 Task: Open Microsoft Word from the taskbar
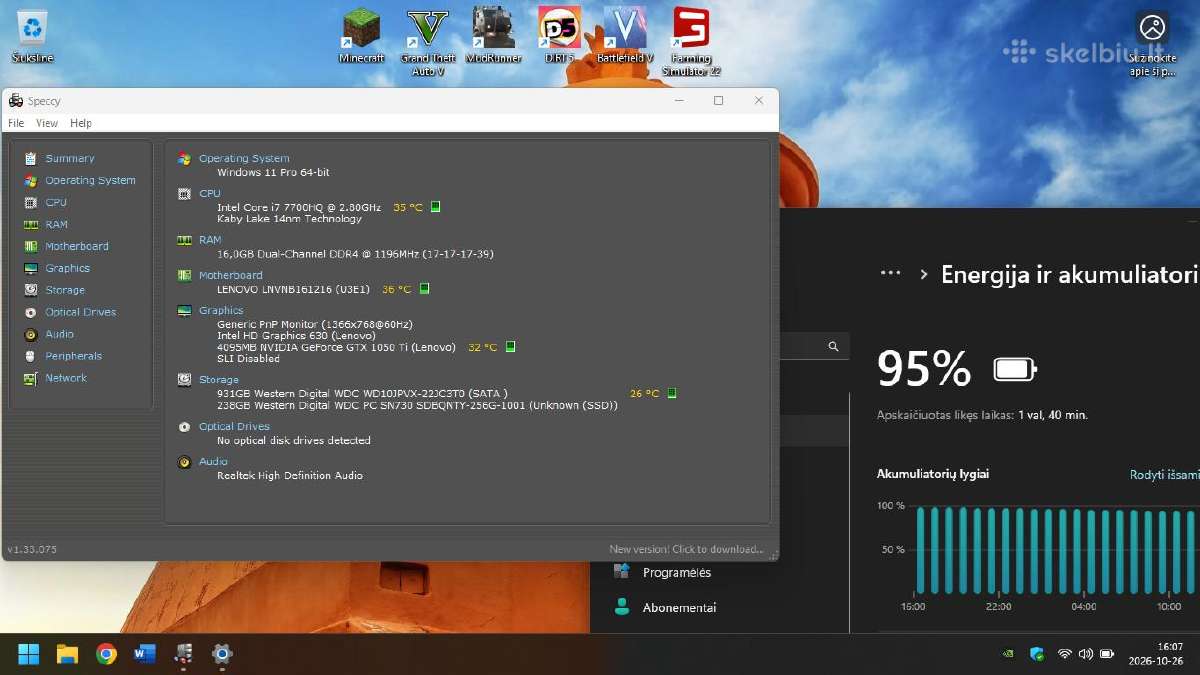(144, 654)
